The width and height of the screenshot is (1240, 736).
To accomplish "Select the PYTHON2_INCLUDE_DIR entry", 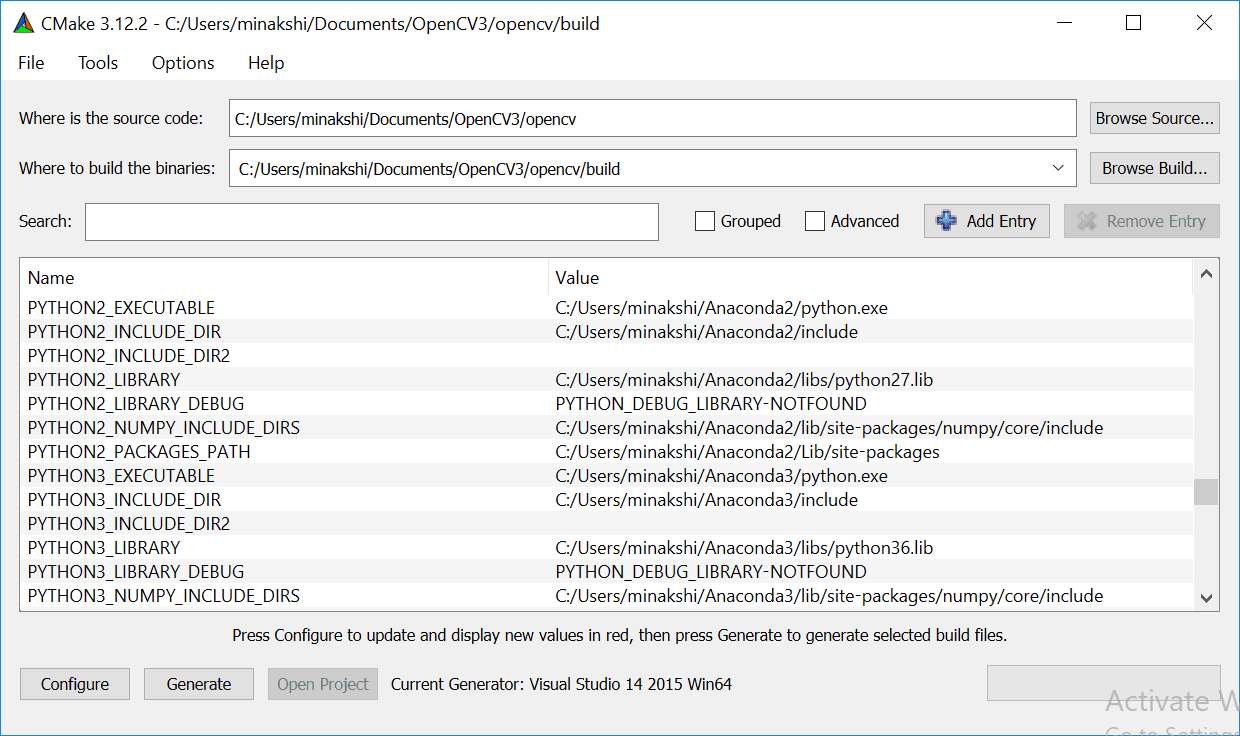I will [x=124, y=331].
